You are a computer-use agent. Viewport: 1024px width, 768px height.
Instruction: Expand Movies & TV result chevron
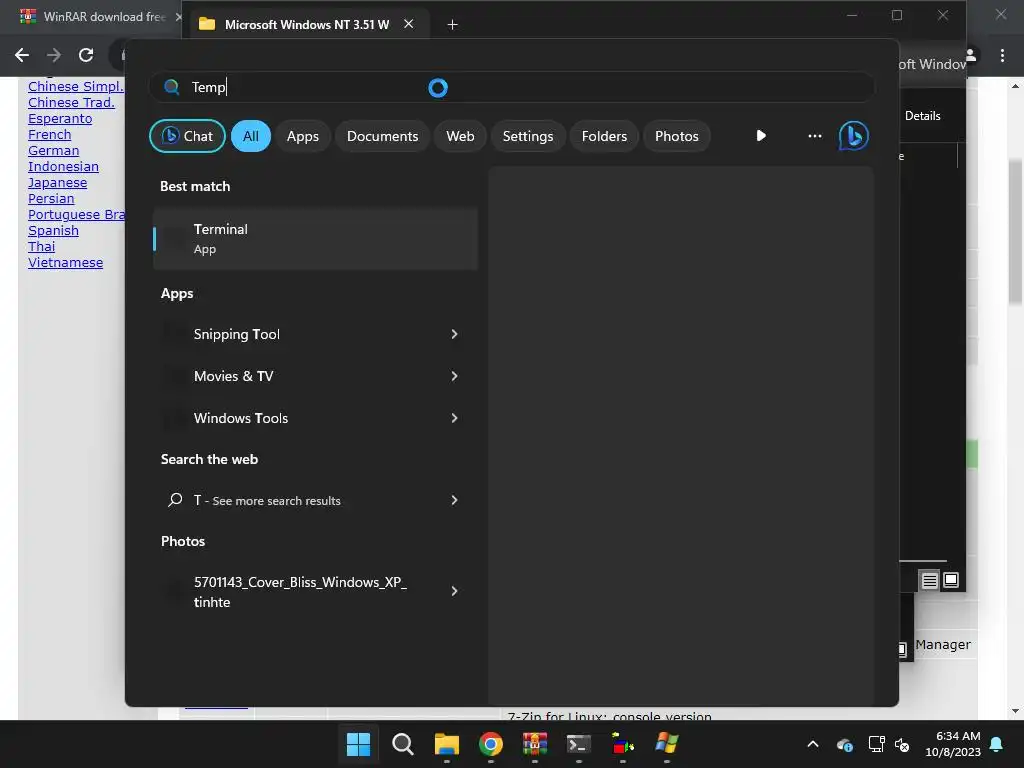[455, 376]
